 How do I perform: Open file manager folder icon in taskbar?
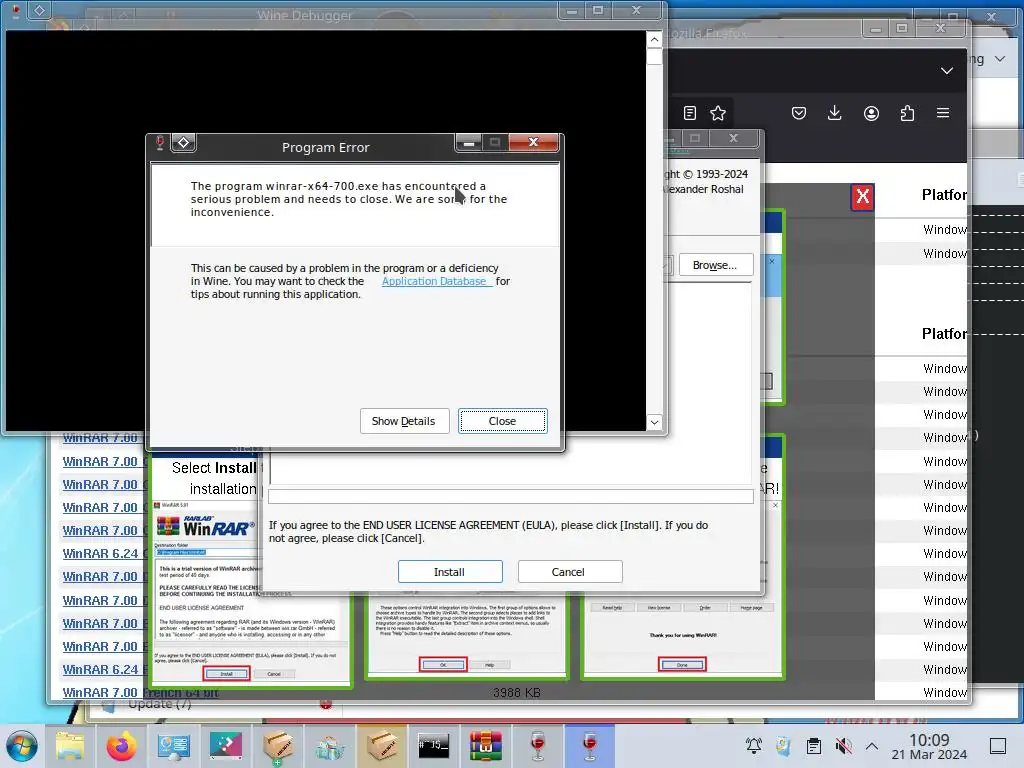point(70,746)
